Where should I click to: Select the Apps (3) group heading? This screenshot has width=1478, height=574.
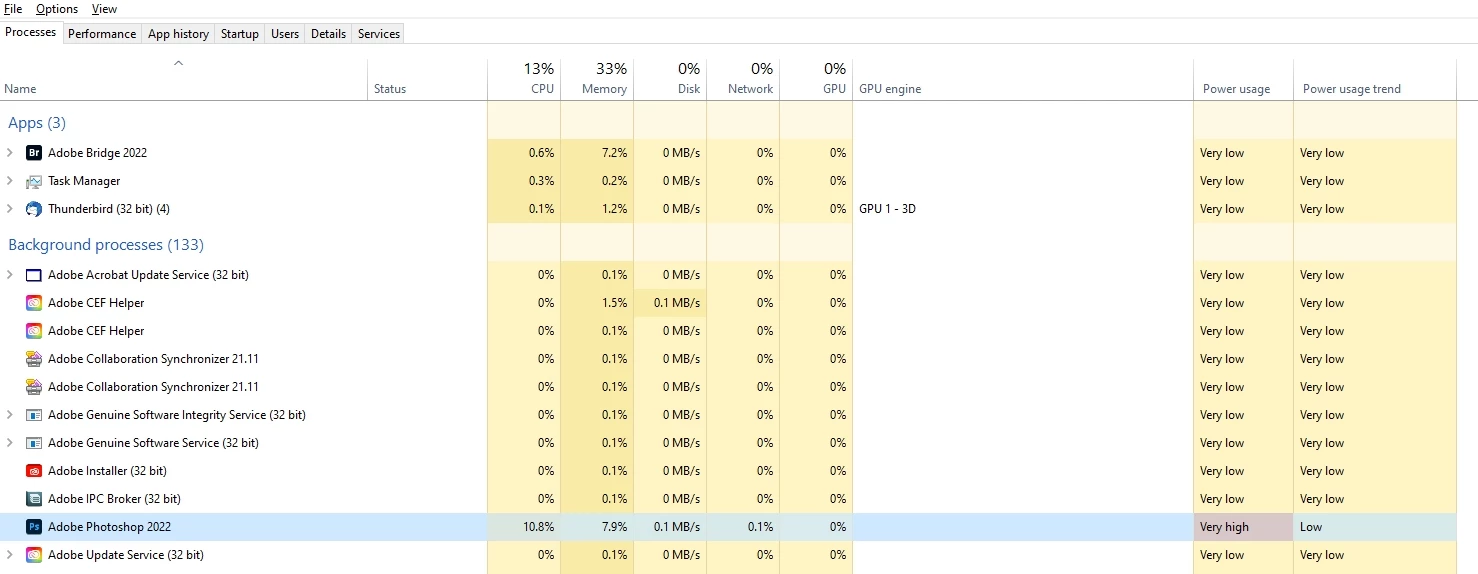(37, 123)
